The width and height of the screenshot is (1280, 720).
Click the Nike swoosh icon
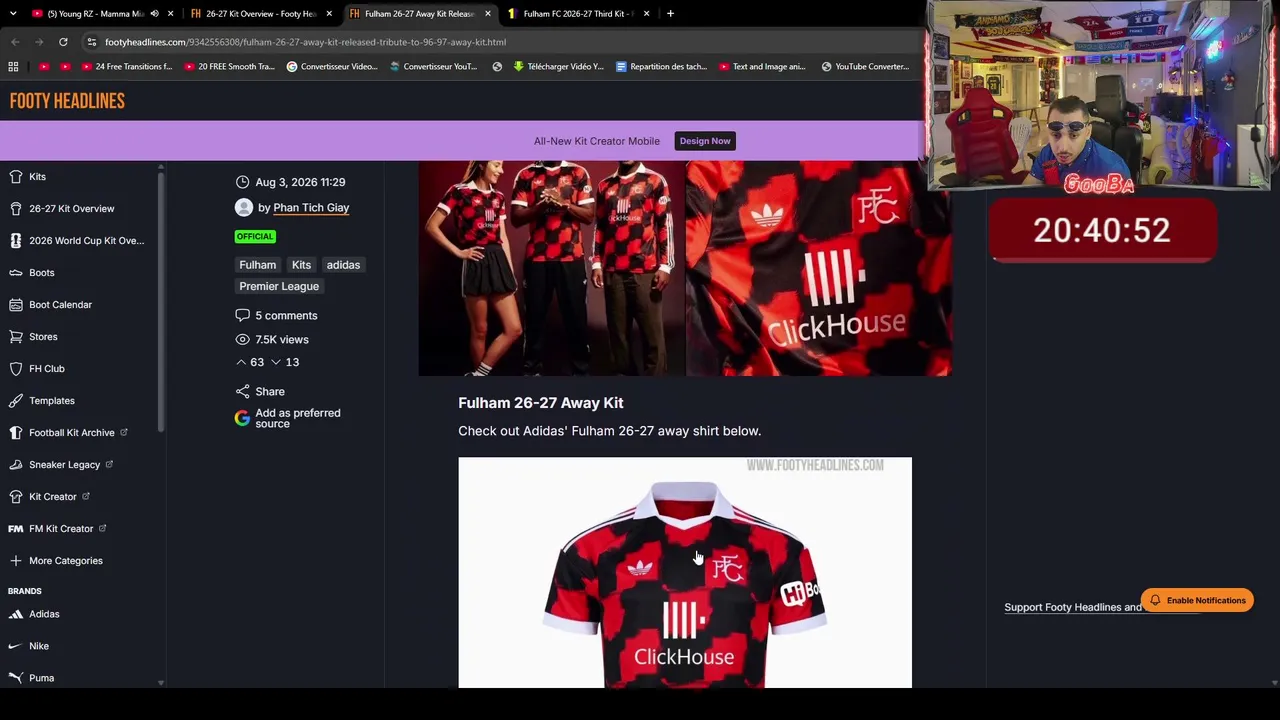[x=15, y=646]
